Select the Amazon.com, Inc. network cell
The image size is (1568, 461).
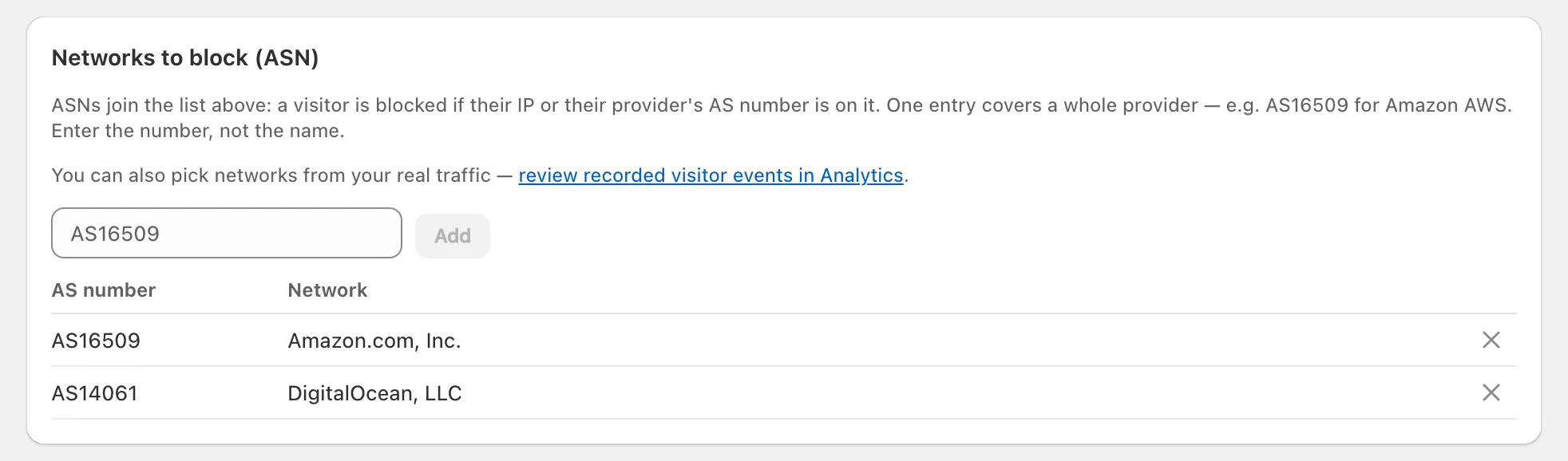374,341
